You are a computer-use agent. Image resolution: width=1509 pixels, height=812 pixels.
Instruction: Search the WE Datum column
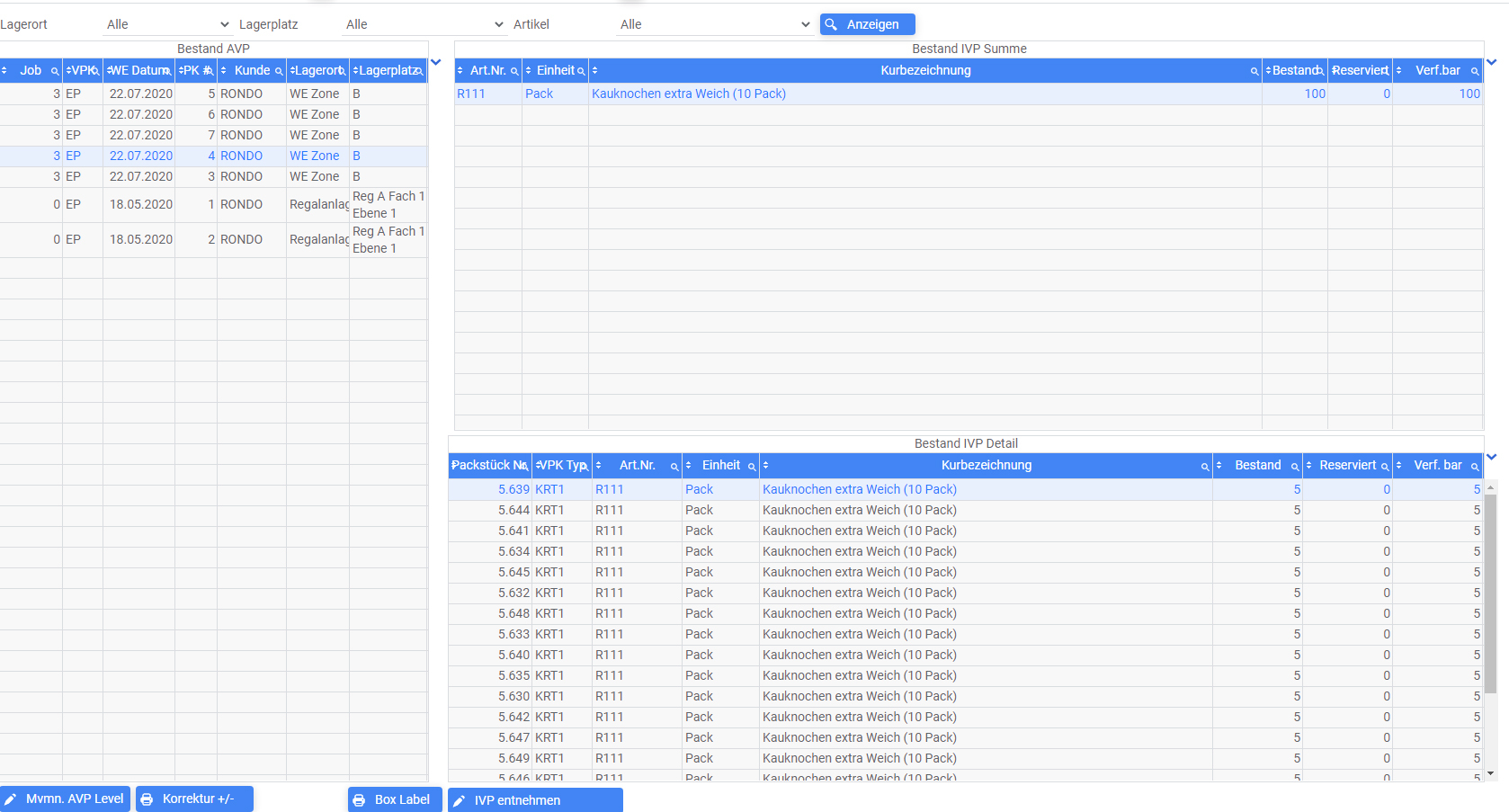pos(167,71)
